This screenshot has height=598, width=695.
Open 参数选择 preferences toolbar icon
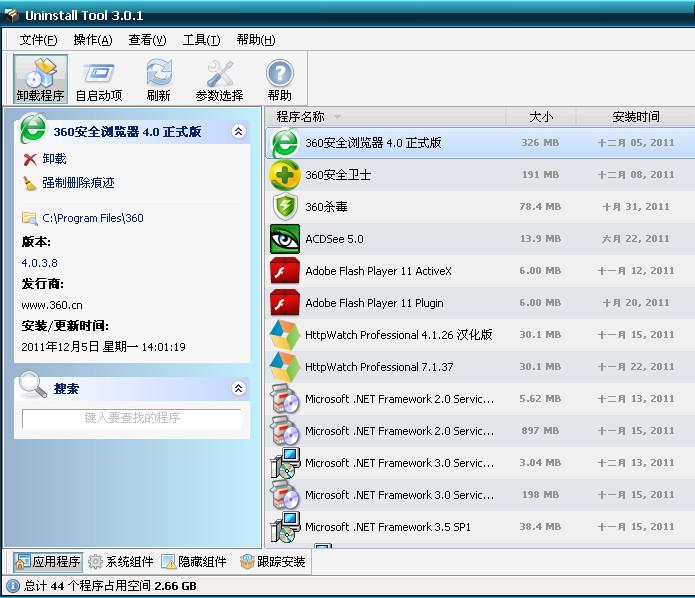click(x=219, y=79)
